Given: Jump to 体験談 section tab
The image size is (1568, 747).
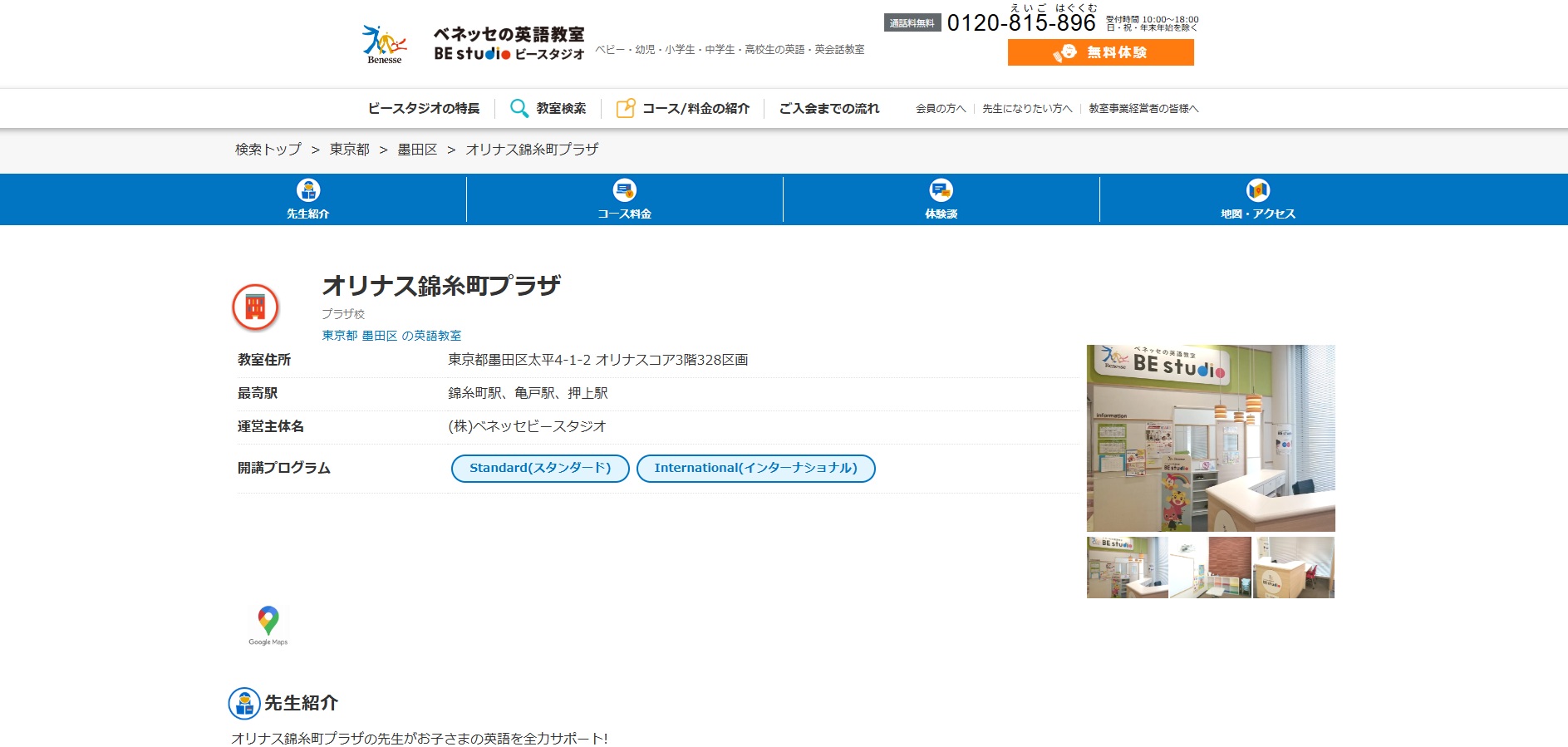Looking at the screenshot, I should [x=941, y=199].
